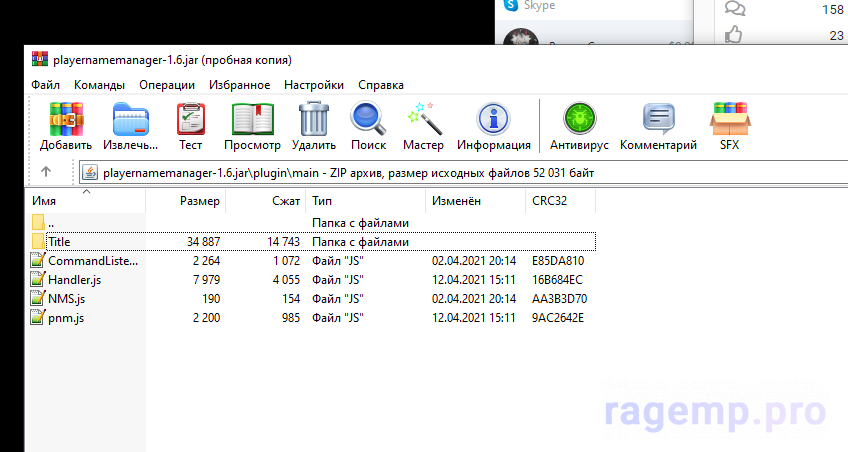Image resolution: width=848 pixels, height=452 pixels.
Task: Click the Добавить (Add) toolbar icon
Action: pos(66,119)
